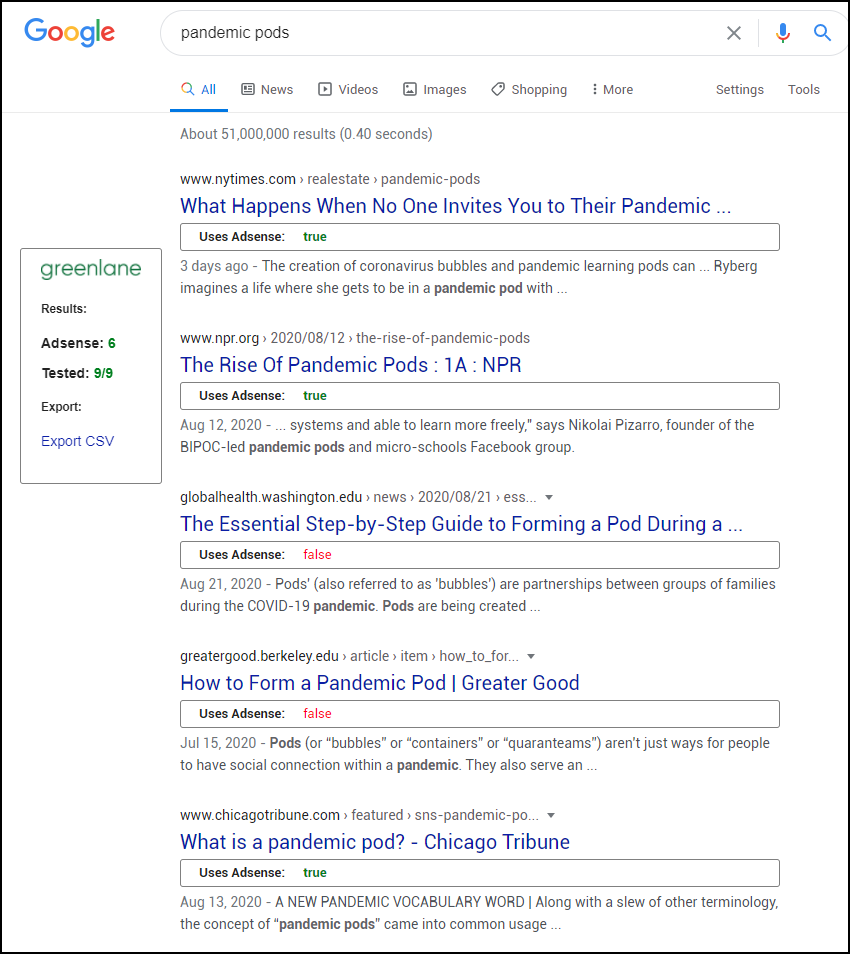The image size is (850, 954).
Task: Click the Export: label in greenlane panel
Action: coord(61,406)
